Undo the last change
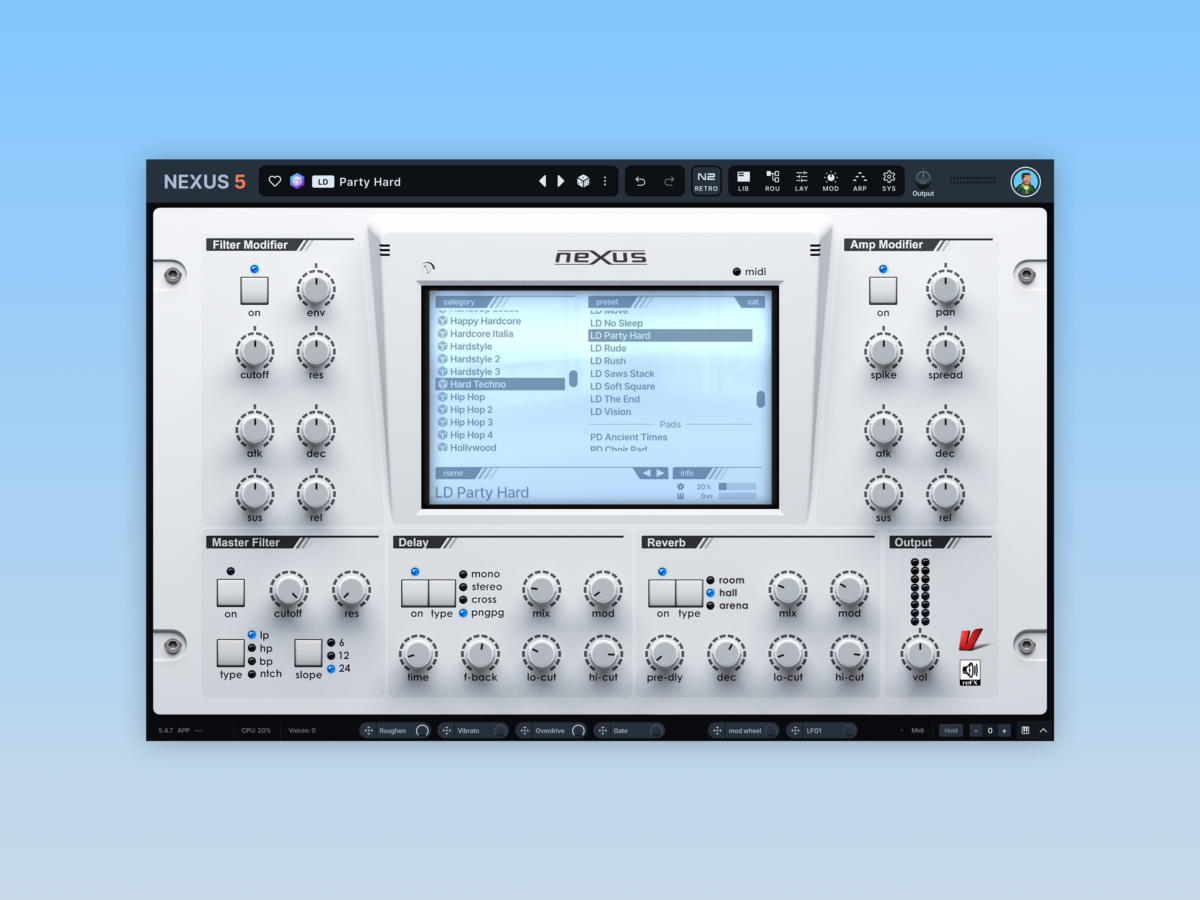Screen dimensions: 1200x900 pyautogui.click(x=641, y=181)
